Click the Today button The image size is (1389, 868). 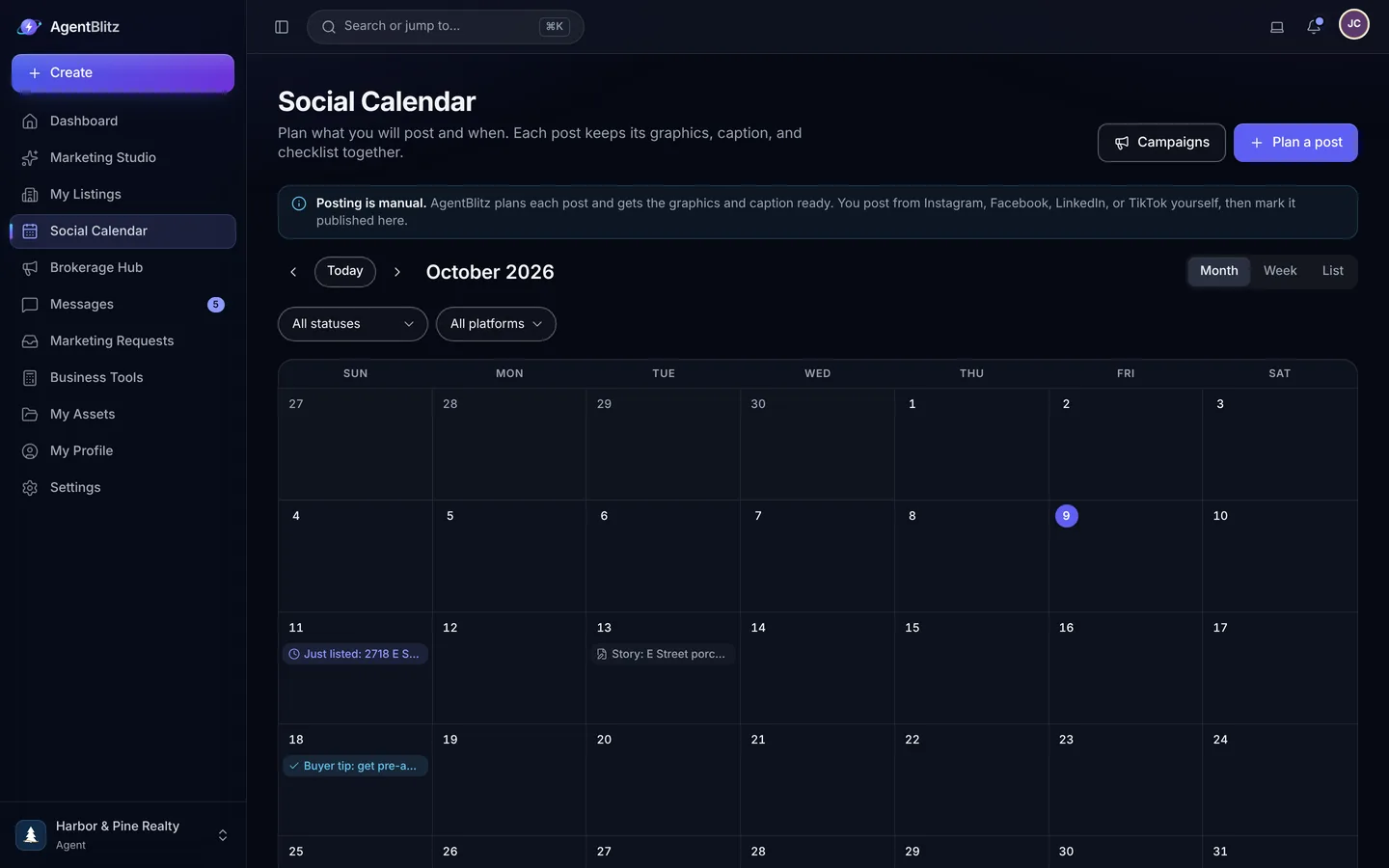345,271
